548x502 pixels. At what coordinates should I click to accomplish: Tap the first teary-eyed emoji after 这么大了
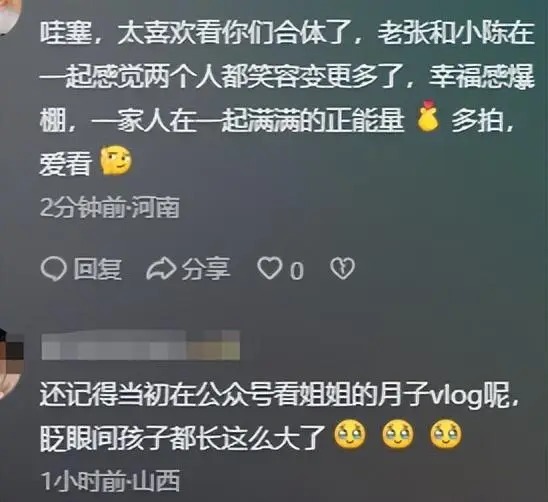350,435
